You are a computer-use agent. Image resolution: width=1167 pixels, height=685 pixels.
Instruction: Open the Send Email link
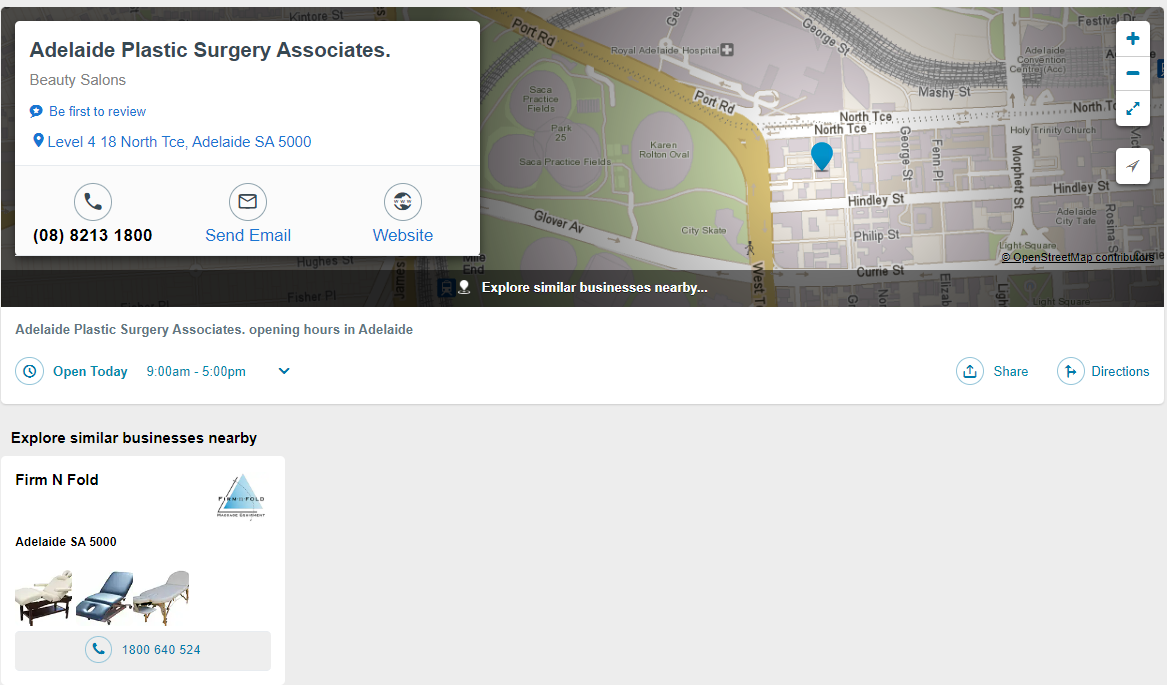pyautogui.click(x=248, y=235)
